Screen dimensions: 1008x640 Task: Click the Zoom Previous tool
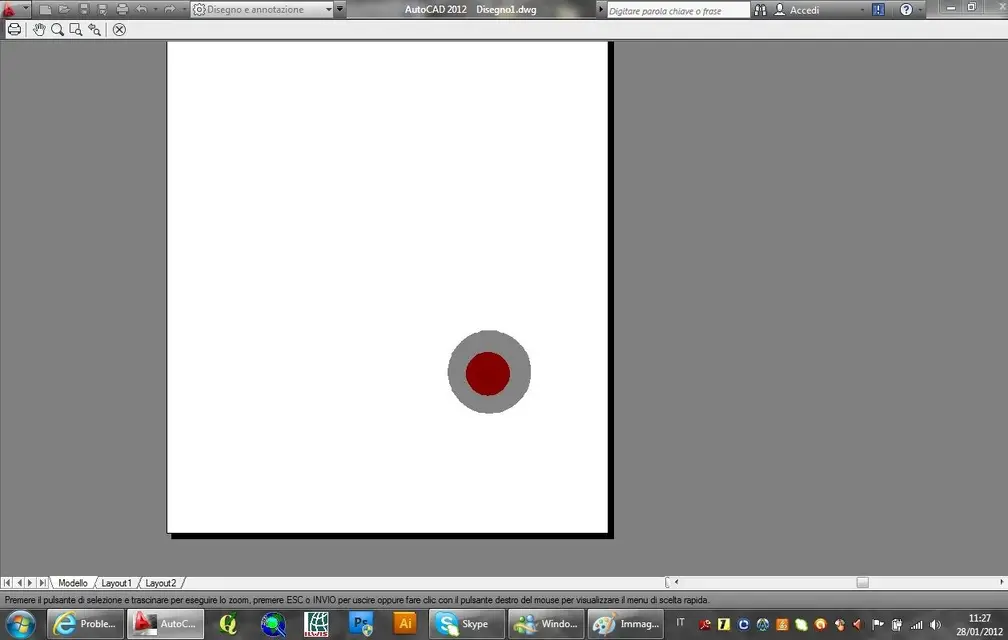click(94, 30)
